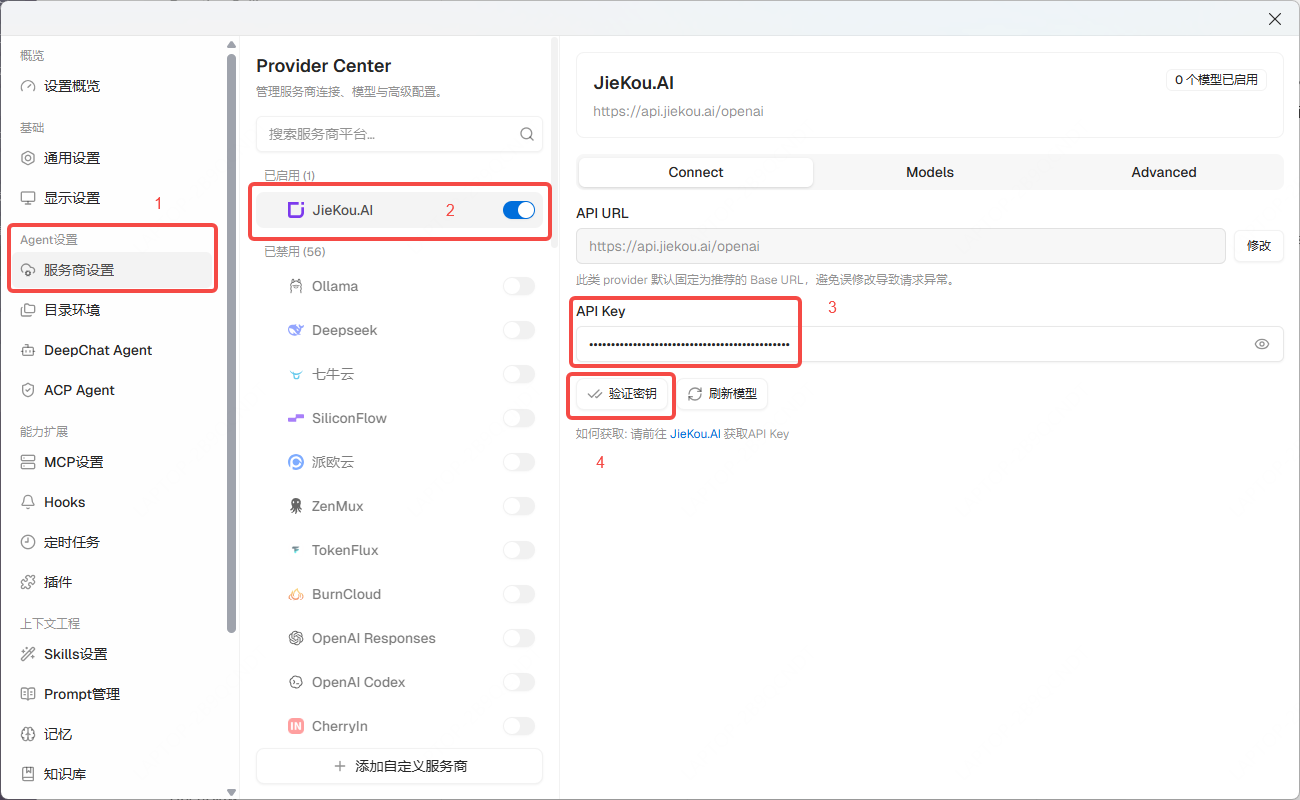Enable the SiliconFlow provider switch
1300x800 pixels.
[519, 418]
